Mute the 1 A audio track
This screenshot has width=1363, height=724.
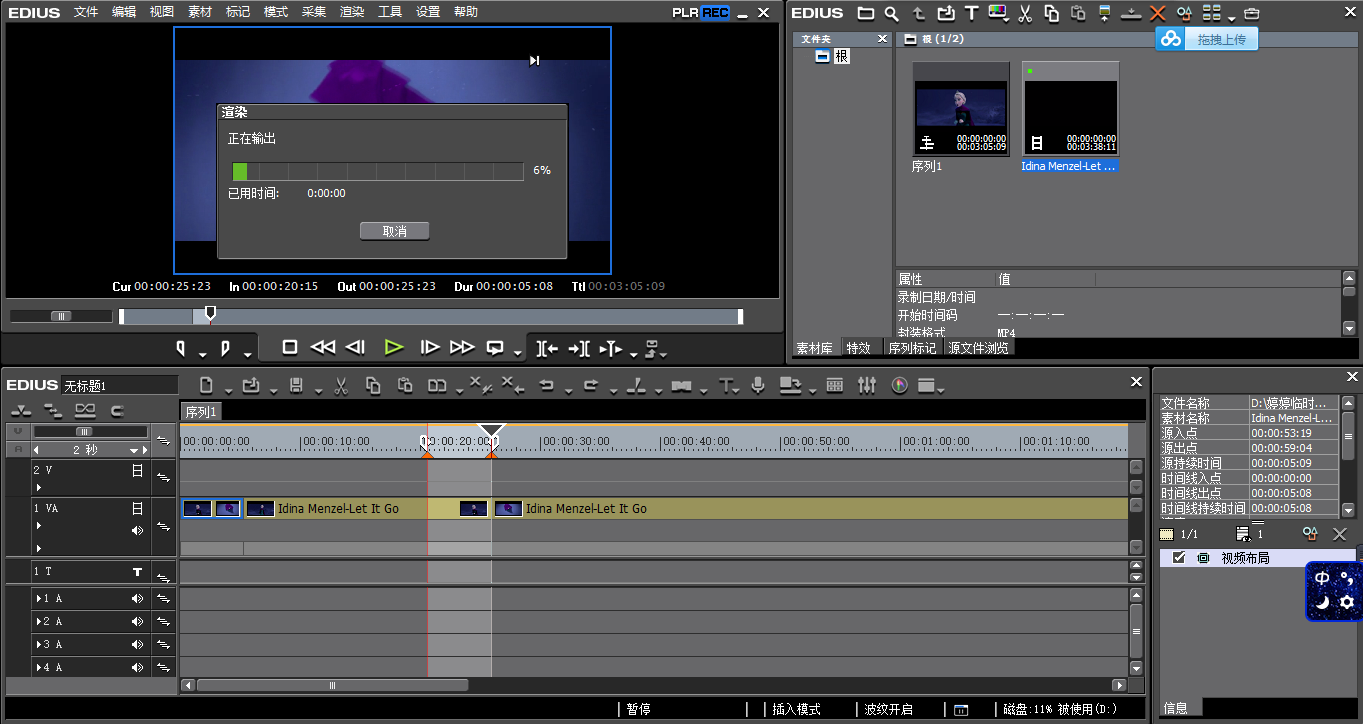[x=137, y=598]
